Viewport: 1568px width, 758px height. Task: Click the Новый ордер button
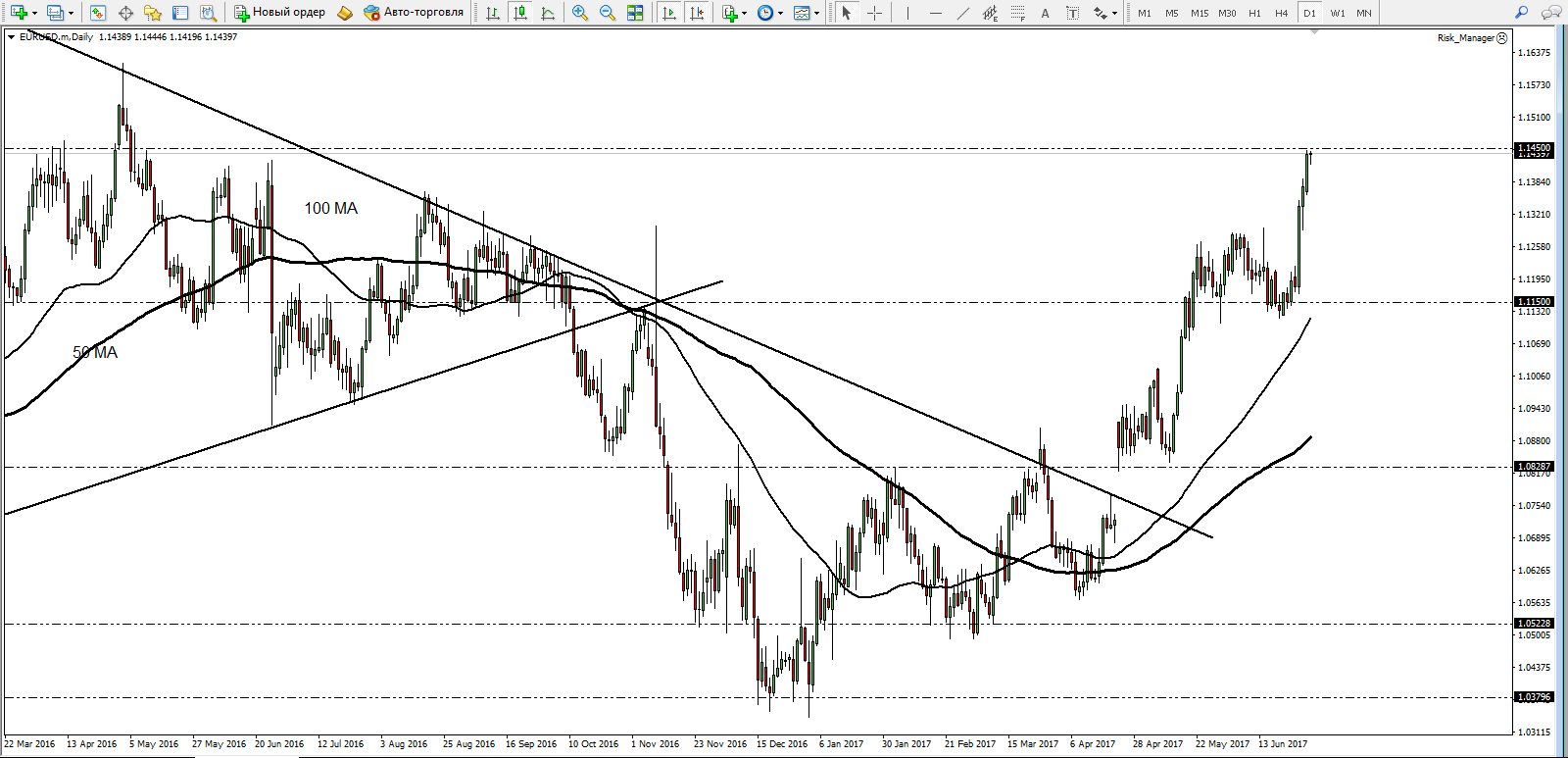click(279, 13)
